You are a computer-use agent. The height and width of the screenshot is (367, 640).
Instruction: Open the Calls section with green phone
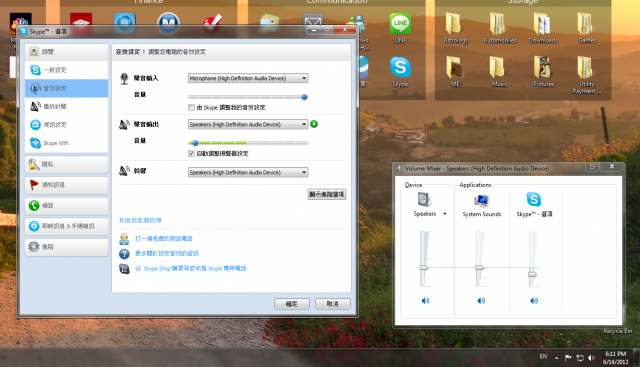pos(67,205)
